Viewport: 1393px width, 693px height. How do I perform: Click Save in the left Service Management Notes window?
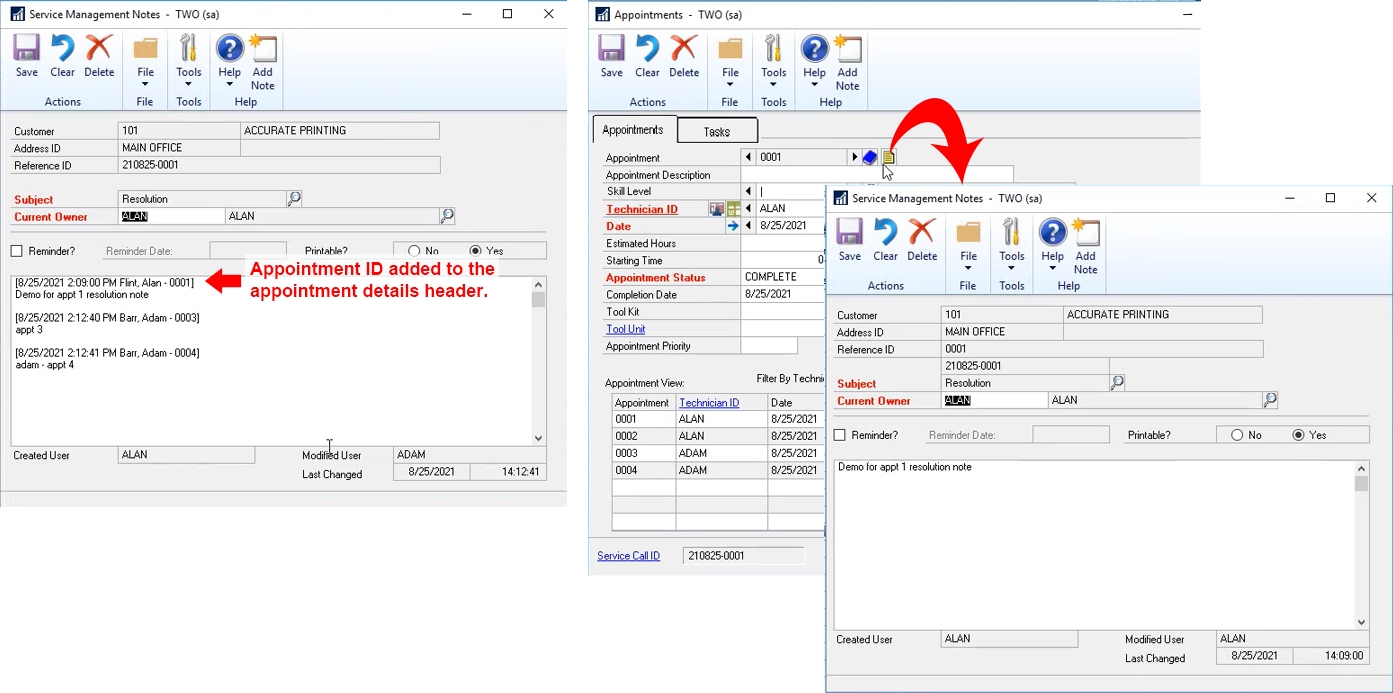27,56
